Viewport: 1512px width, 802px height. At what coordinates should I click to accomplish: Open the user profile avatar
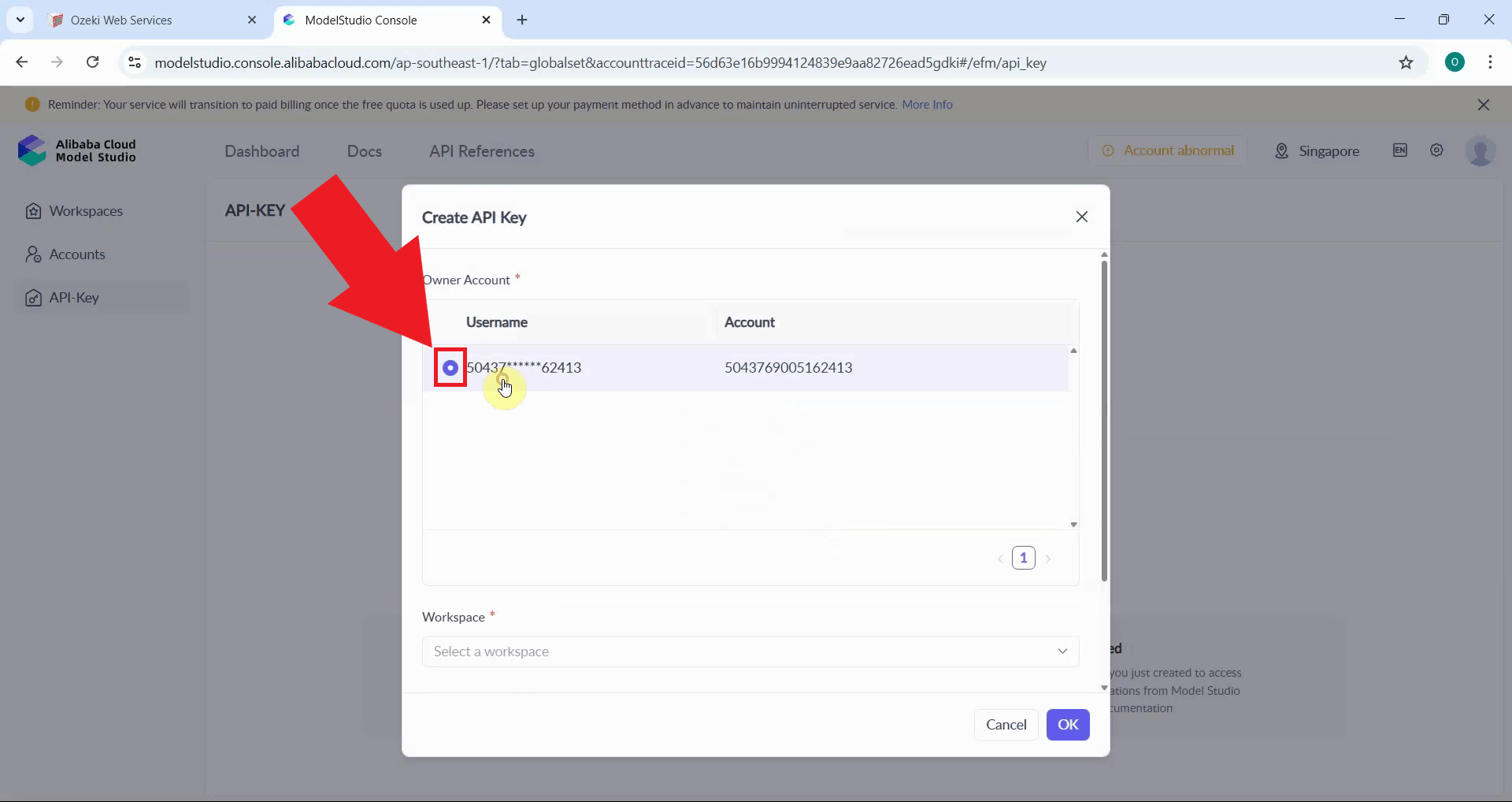pos(1480,150)
